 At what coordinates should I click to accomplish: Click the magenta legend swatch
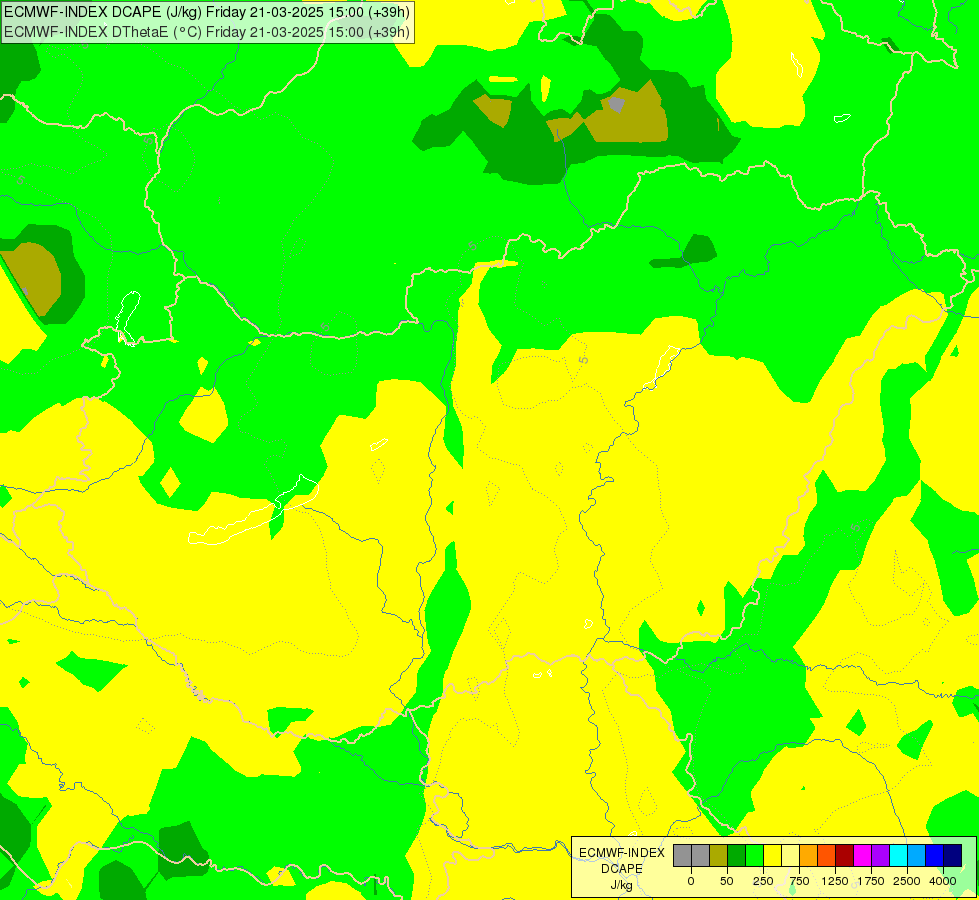click(863, 855)
